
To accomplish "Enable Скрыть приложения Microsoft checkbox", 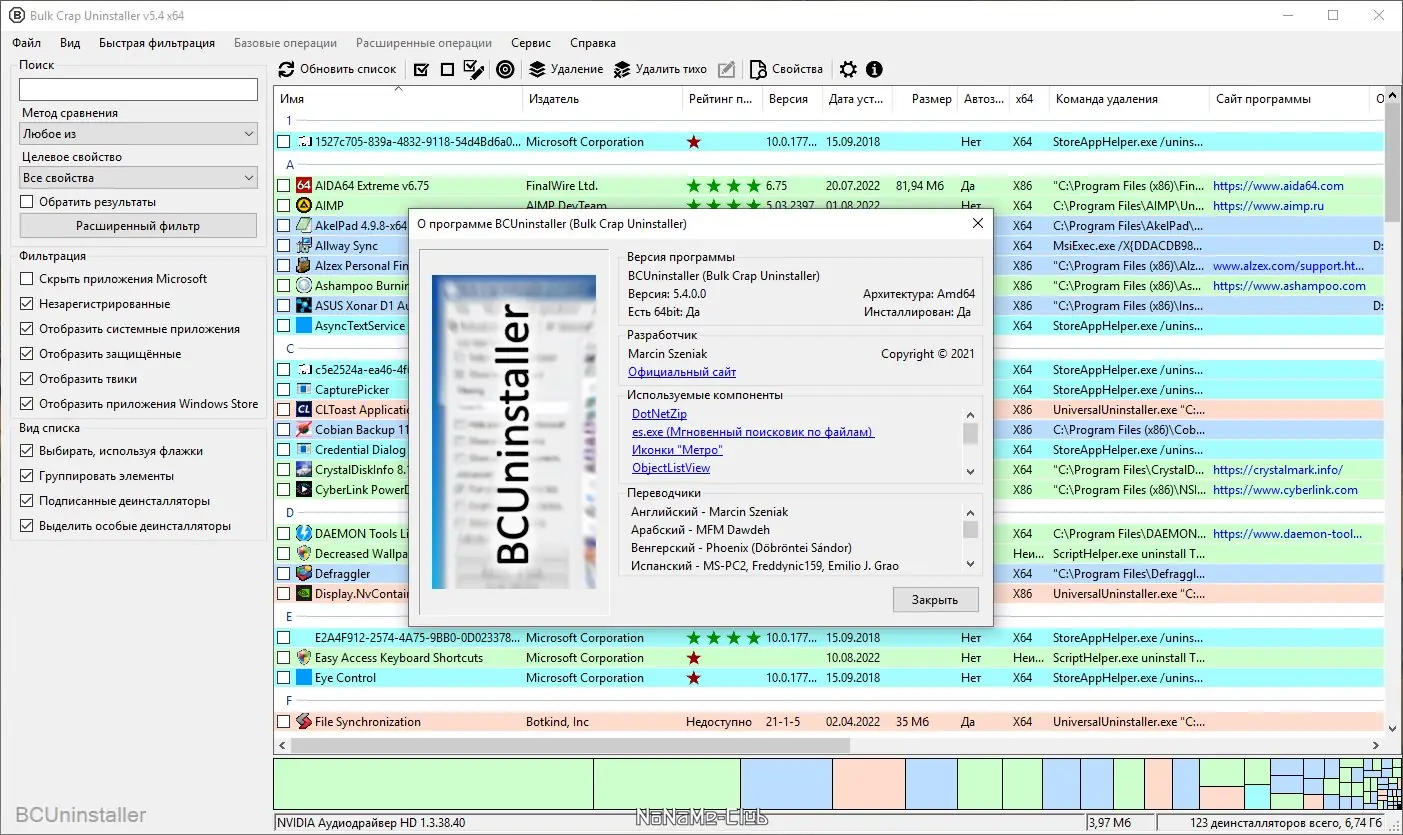I will pyautogui.click(x=27, y=279).
